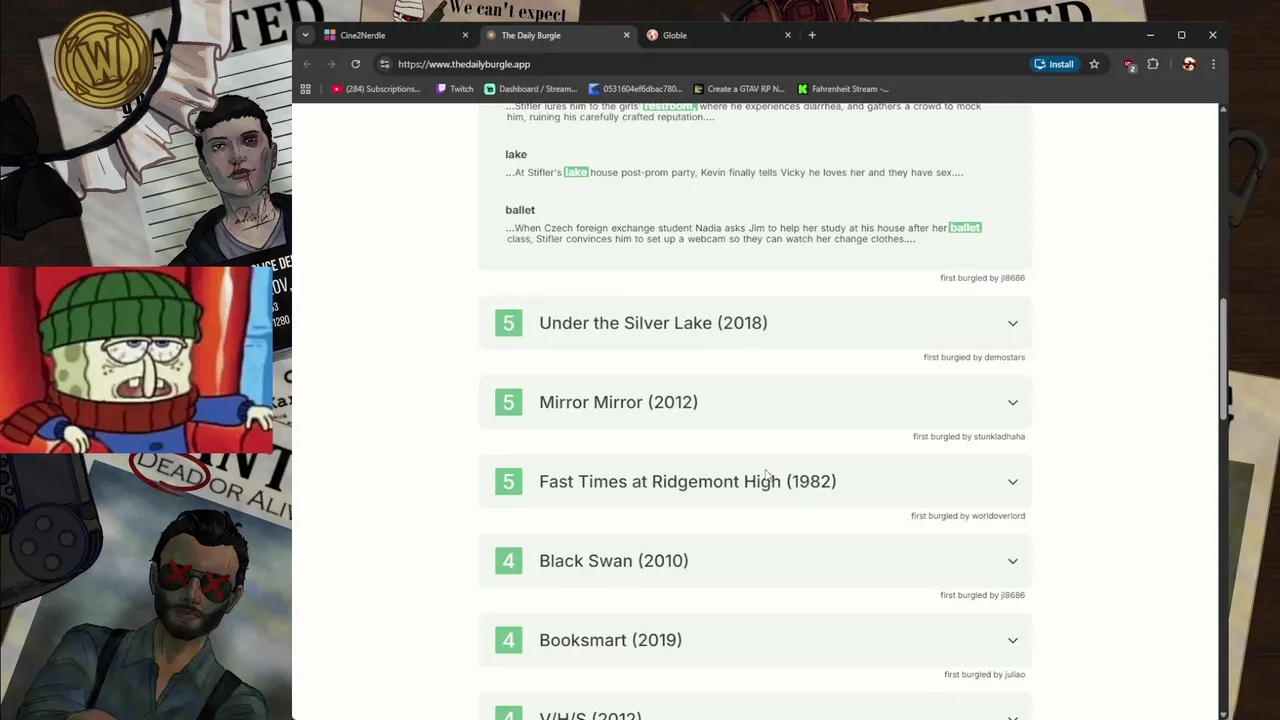
Task: Open YouTube Subscriptions bookmark
Action: [x=376, y=89]
